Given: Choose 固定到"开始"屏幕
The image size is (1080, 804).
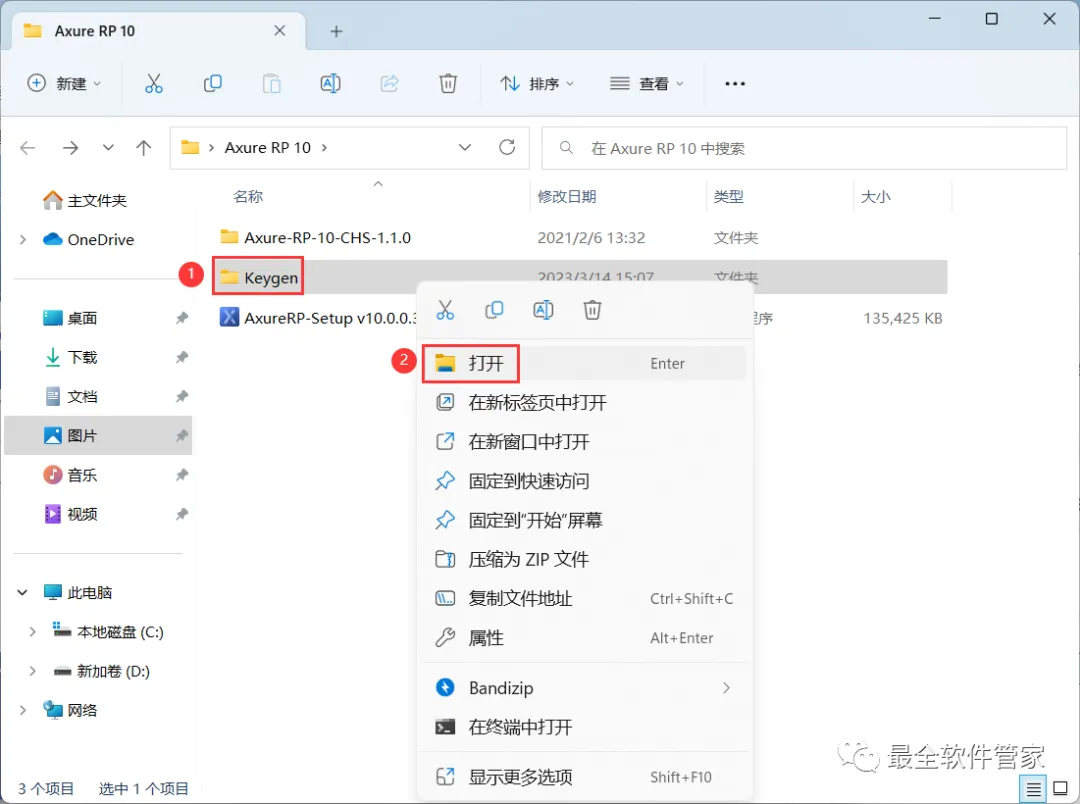Looking at the screenshot, I should [x=585, y=520].
